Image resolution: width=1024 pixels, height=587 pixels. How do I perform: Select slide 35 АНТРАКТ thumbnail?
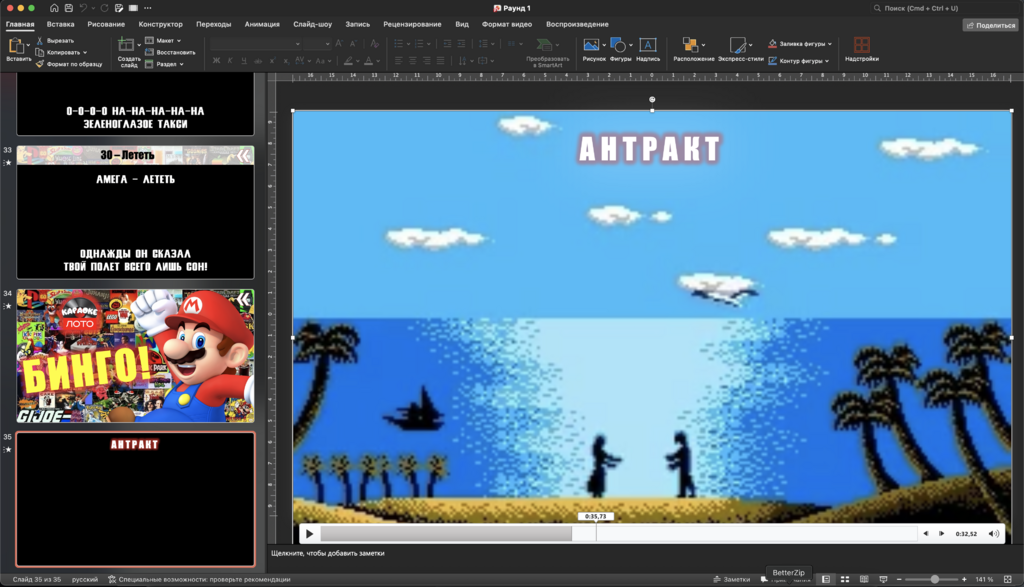(x=135, y=499)
